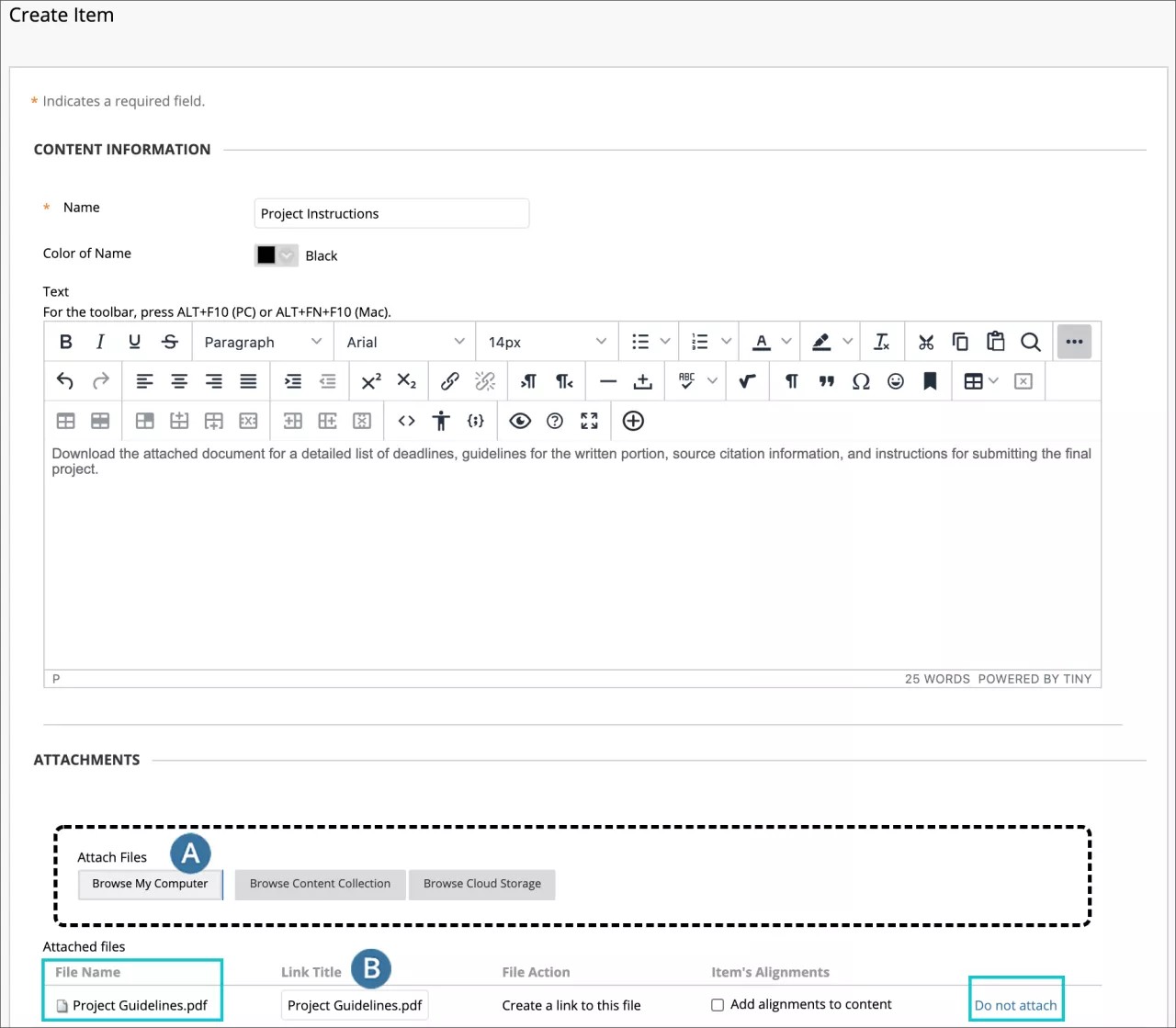This screenshot has width=1176, height=1028.
Task: Click the insert link icon
Action: click(449, 380)
